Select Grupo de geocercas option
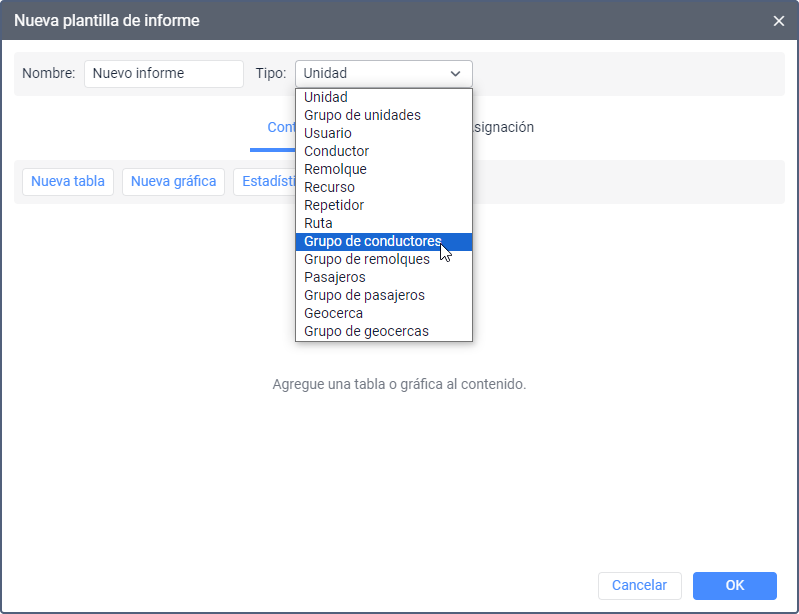 point(366,331)
